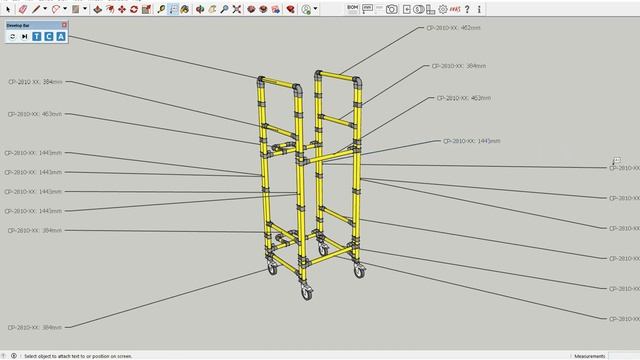640x360 pixels.
Task: Activate the Rotate tool
Action: pyautogui.click(x=134, y=9)
